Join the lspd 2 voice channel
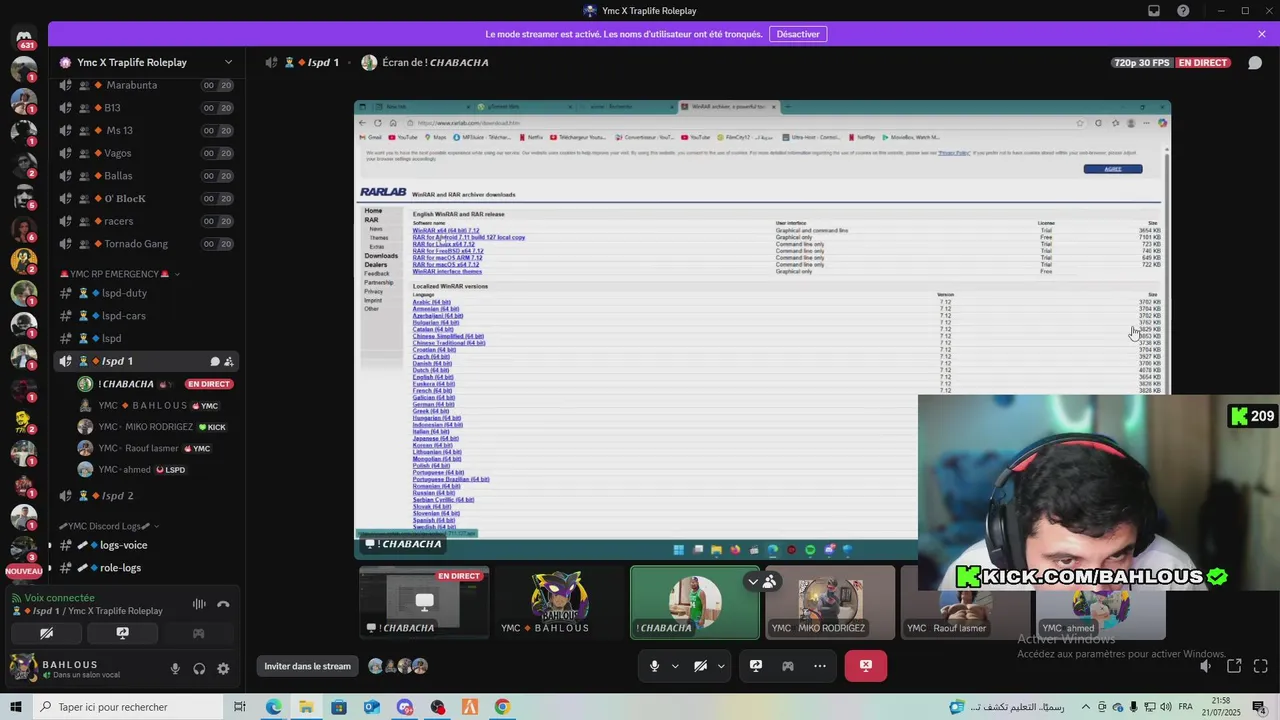Screen dimensions: 1280x720 click(146, 496)
